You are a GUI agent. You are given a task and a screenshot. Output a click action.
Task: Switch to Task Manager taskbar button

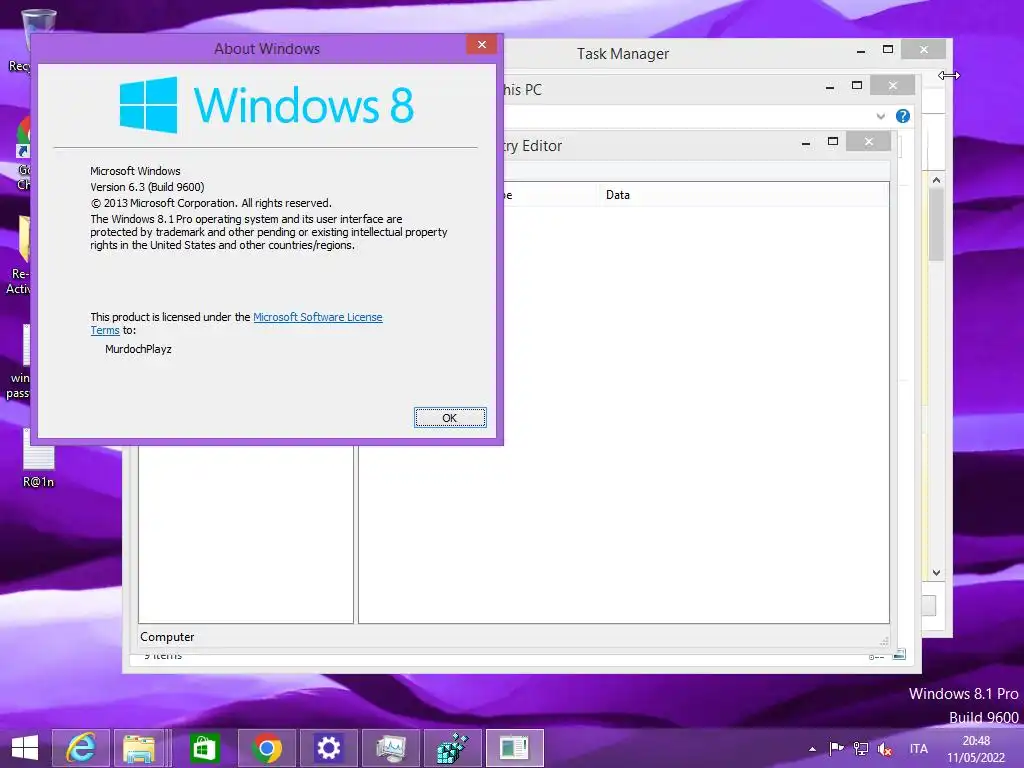coord(391,748)
